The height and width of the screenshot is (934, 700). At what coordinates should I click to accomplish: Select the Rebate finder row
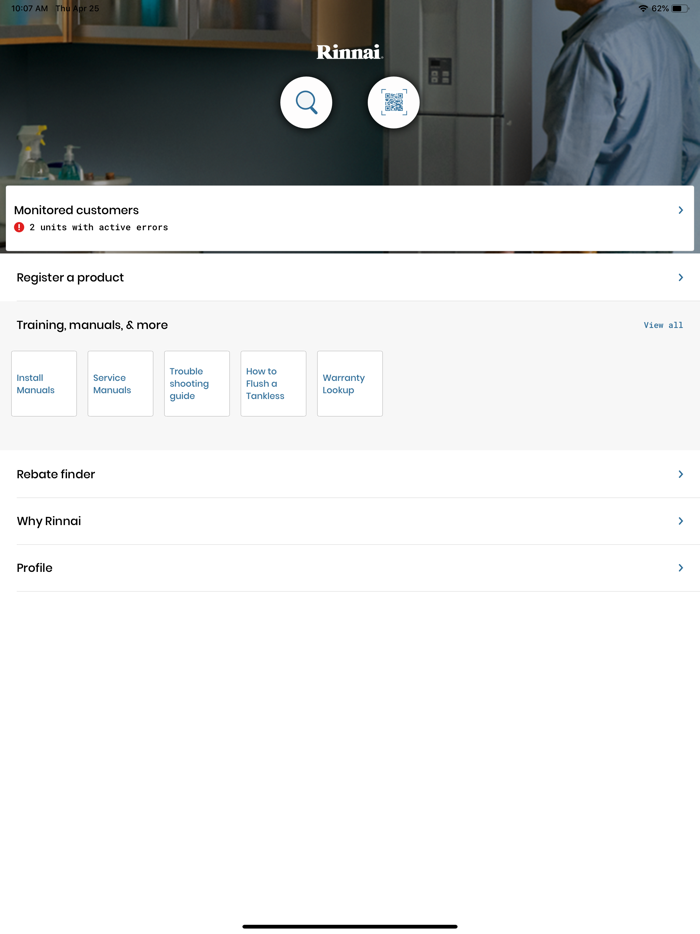[350, 474]
